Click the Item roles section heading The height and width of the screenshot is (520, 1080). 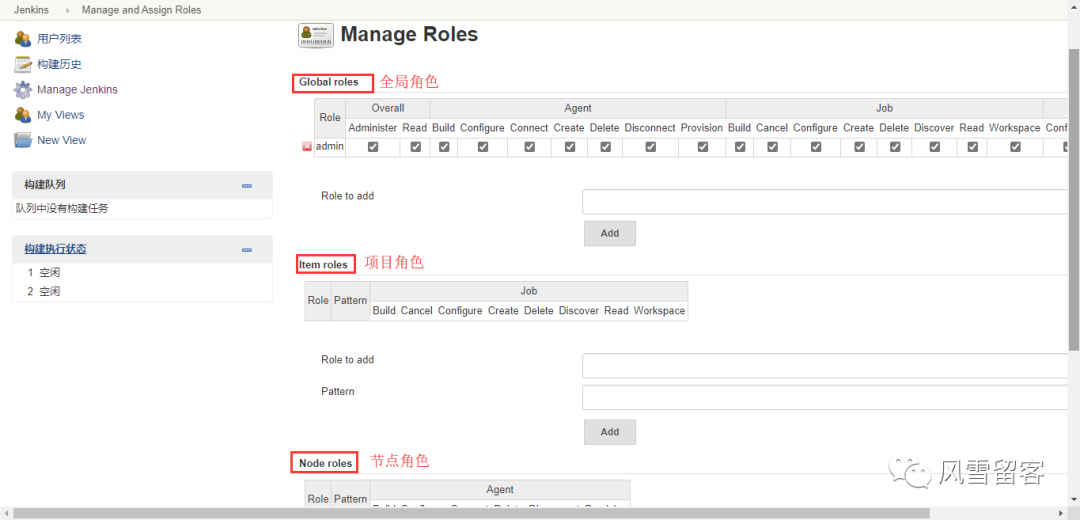(324, 264)
